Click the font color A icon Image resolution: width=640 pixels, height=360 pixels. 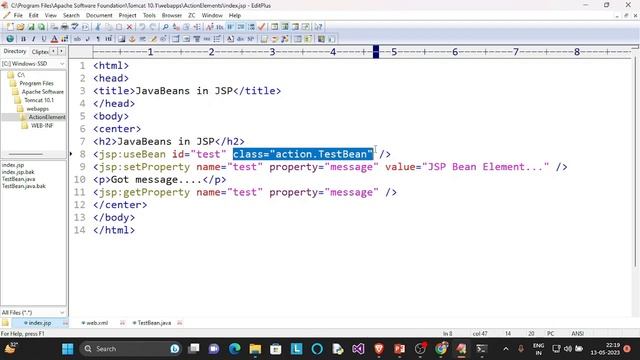point(54,39)
